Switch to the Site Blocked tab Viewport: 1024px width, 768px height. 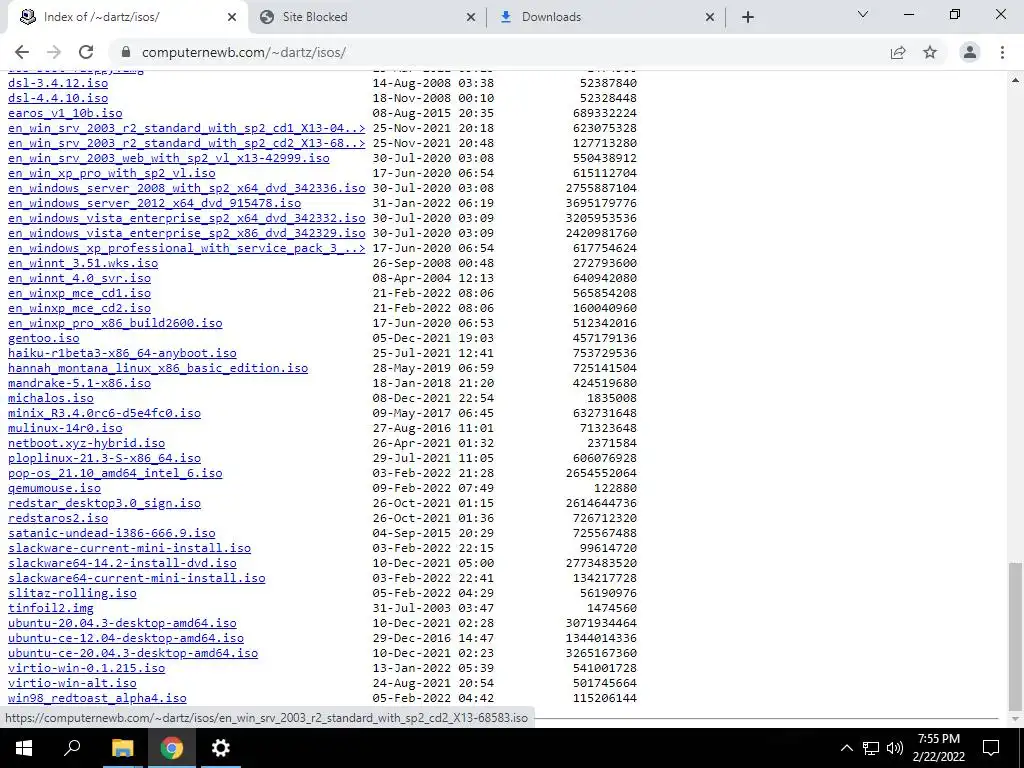(x=367, y=18)
